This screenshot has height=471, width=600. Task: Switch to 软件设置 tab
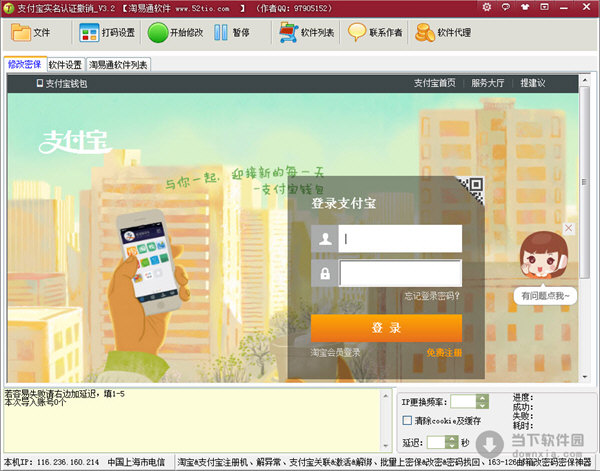[x=65, y=65]
